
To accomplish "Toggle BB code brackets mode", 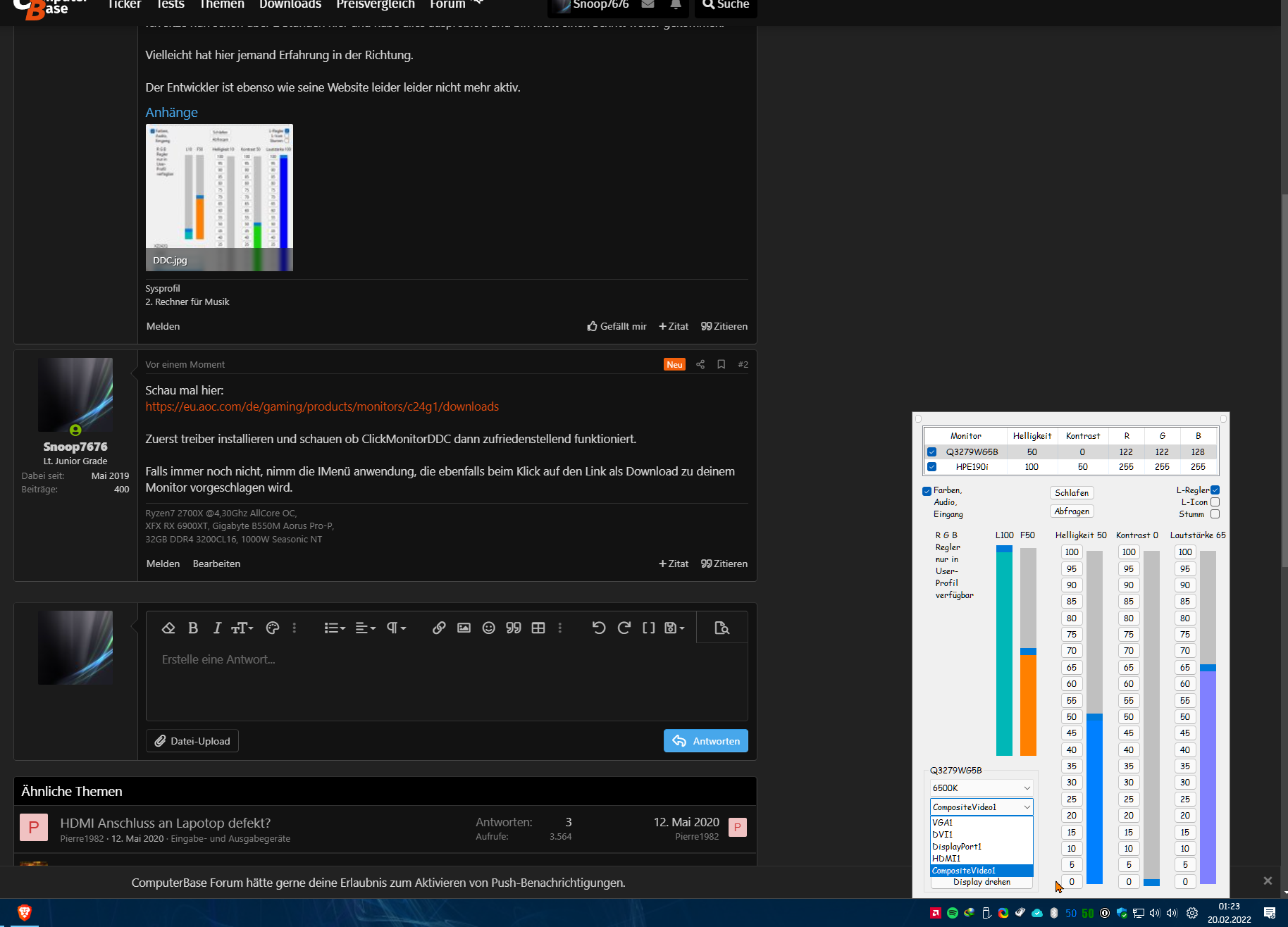I will pos(649,628).
